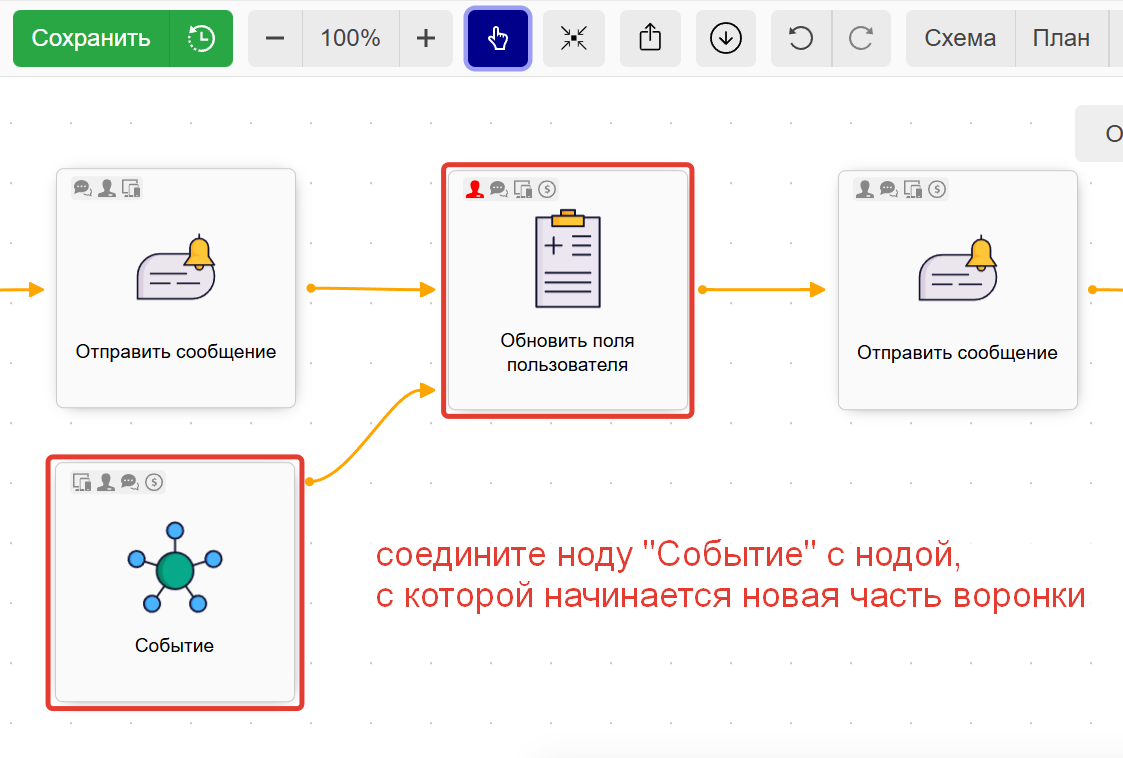This screenshot has width=1123, height=758.
Task: Click the redo arrow icon
Action: pyautogui.click(x=862, y=37)
